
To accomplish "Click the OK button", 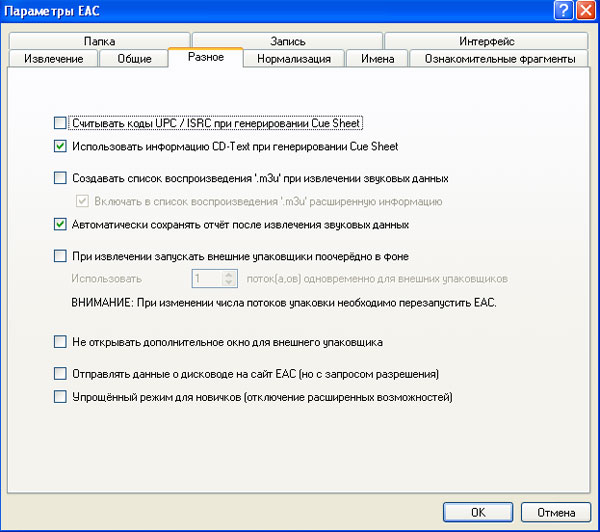I will 478,511.
